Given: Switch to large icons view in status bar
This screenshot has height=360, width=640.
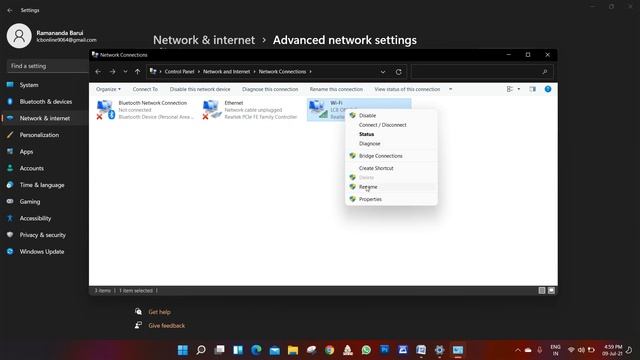Looking at the screenshot, I should click(551, 291).
